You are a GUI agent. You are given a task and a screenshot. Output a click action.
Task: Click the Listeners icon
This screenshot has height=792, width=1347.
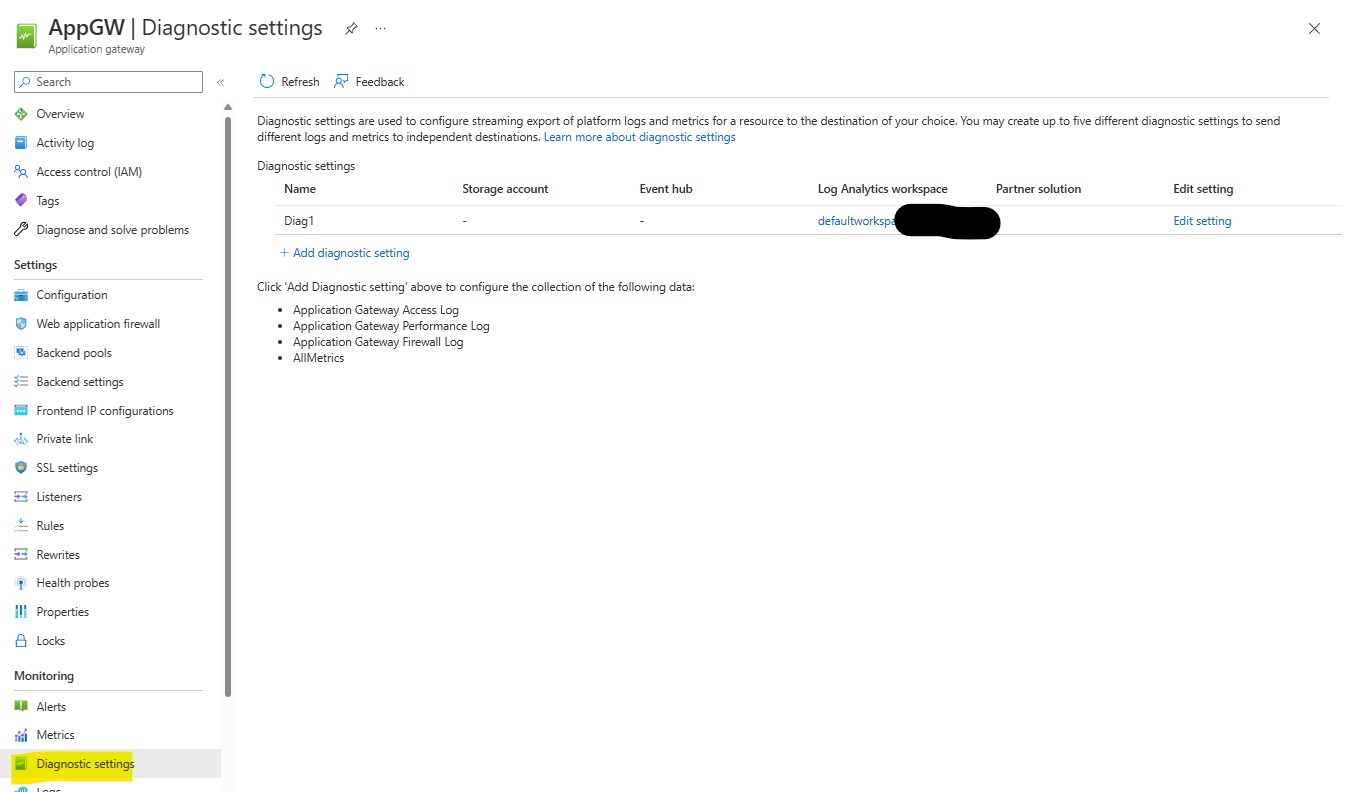click(x=21, y=497)
